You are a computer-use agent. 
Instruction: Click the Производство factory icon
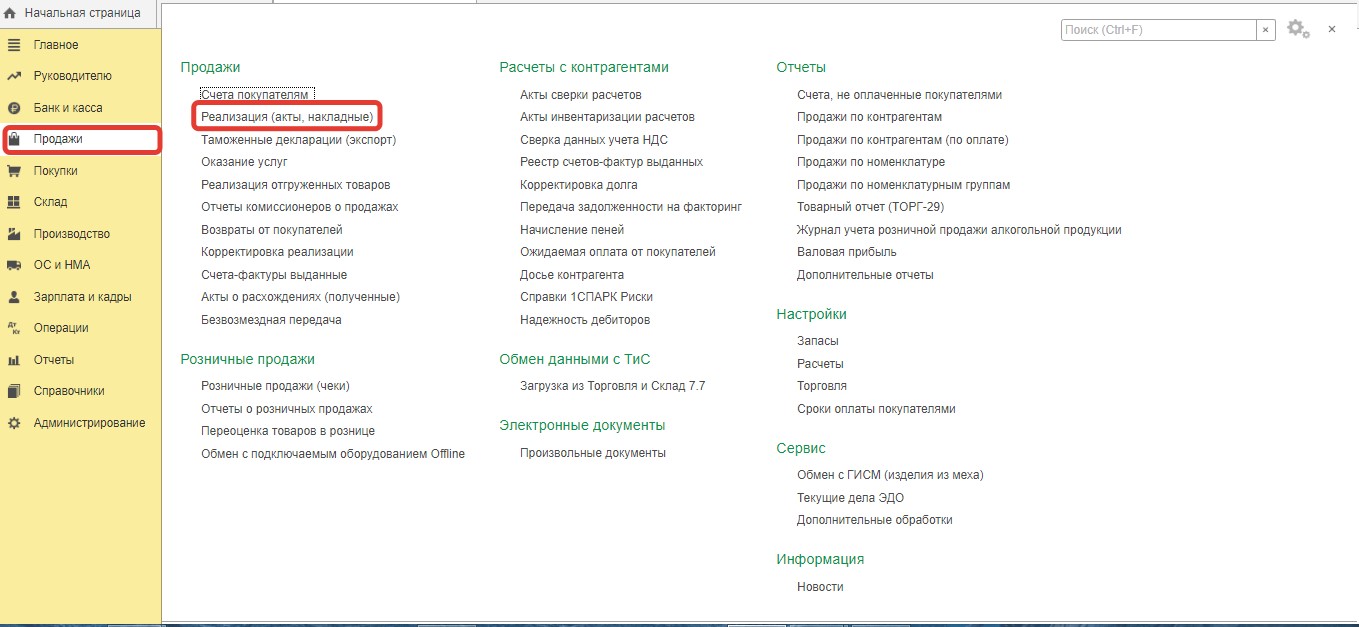pos(14,234)
